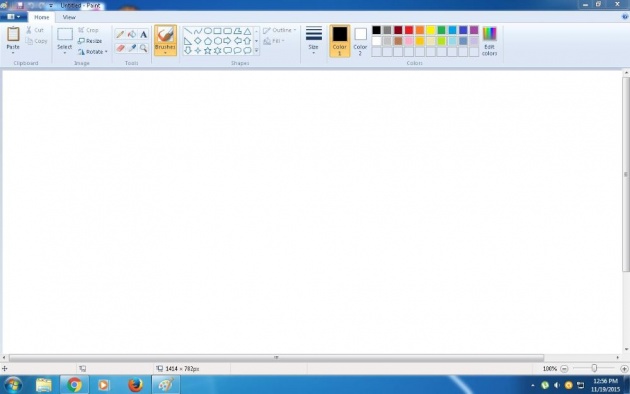The image size is (630, 394).
Task: Choose the Polygon shape
Action: pos(237,31)
